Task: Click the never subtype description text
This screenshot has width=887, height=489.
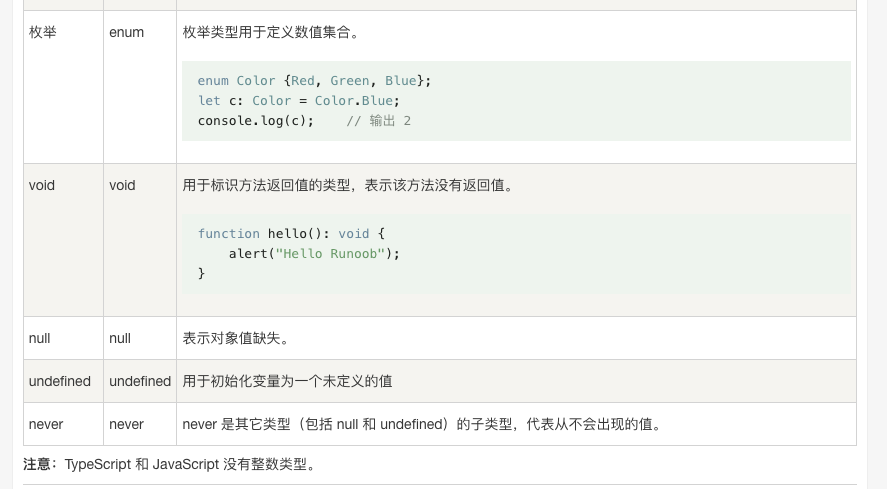Action: pyautogui.click(x=421, y=424)
